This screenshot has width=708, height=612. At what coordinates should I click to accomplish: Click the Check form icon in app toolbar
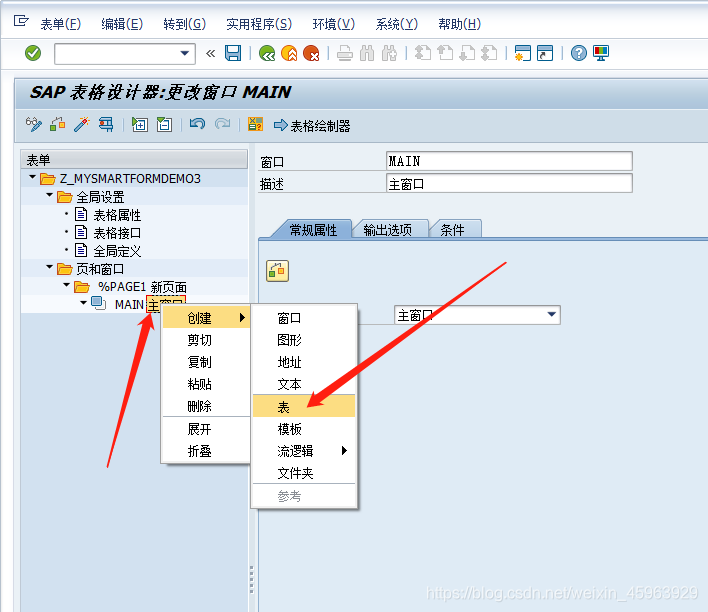pyautogui.click(x=57, y=124)
